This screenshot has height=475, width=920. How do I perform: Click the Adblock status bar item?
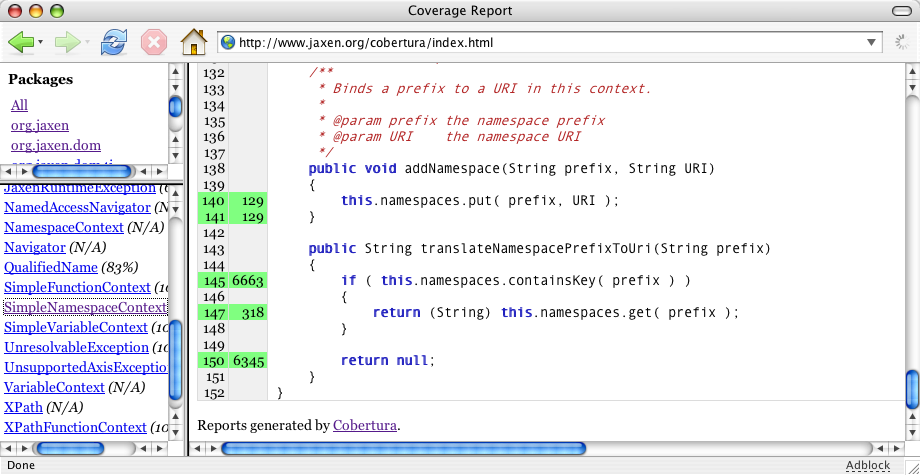868,466
